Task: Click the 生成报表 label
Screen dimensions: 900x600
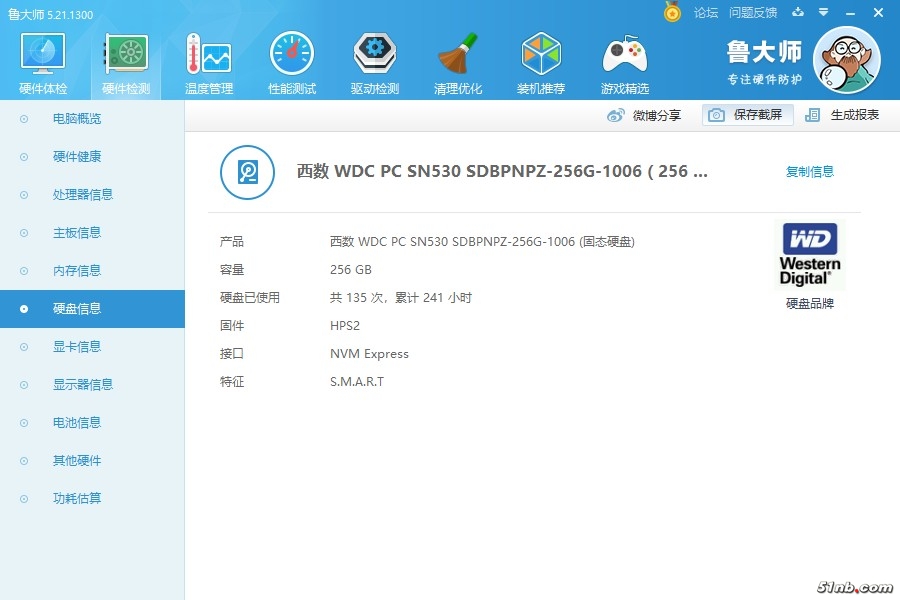Action: [855, 115]
